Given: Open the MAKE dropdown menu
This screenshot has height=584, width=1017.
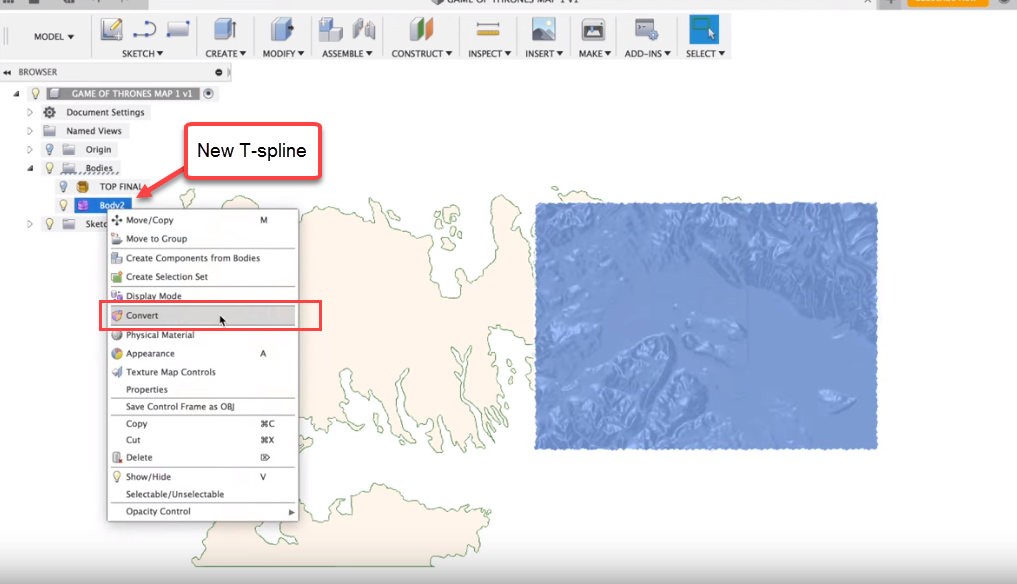Looking at the screenshot, I should coord(595,53).
